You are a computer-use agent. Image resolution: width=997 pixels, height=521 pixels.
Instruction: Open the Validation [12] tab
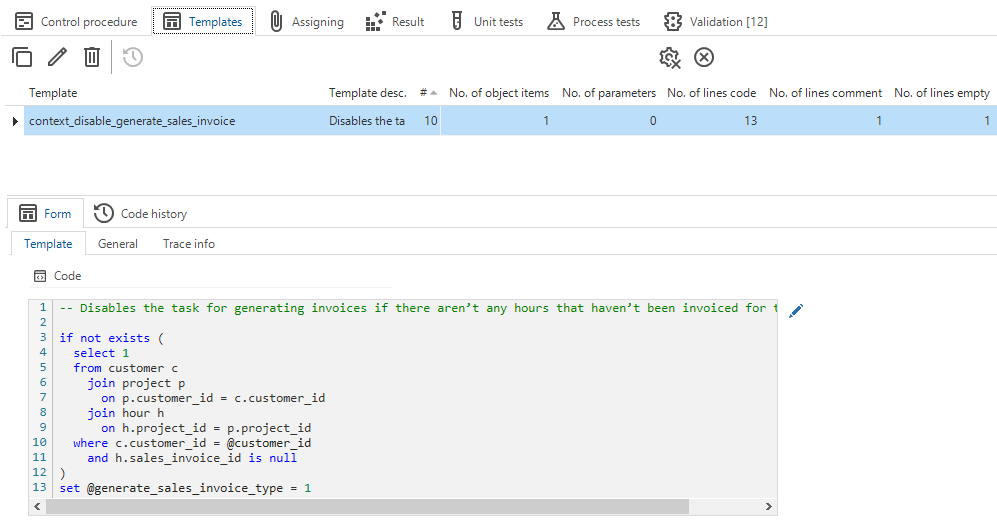tap(716, 21)
